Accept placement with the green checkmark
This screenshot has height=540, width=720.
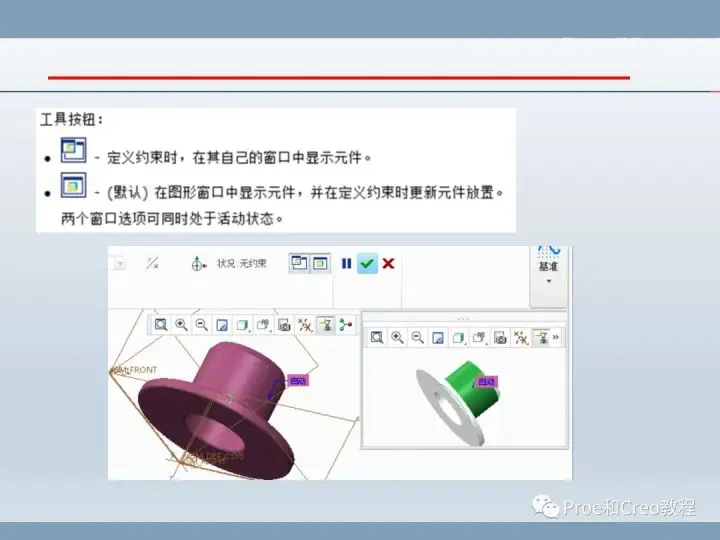pyautogui.click(x=367, y=264)
